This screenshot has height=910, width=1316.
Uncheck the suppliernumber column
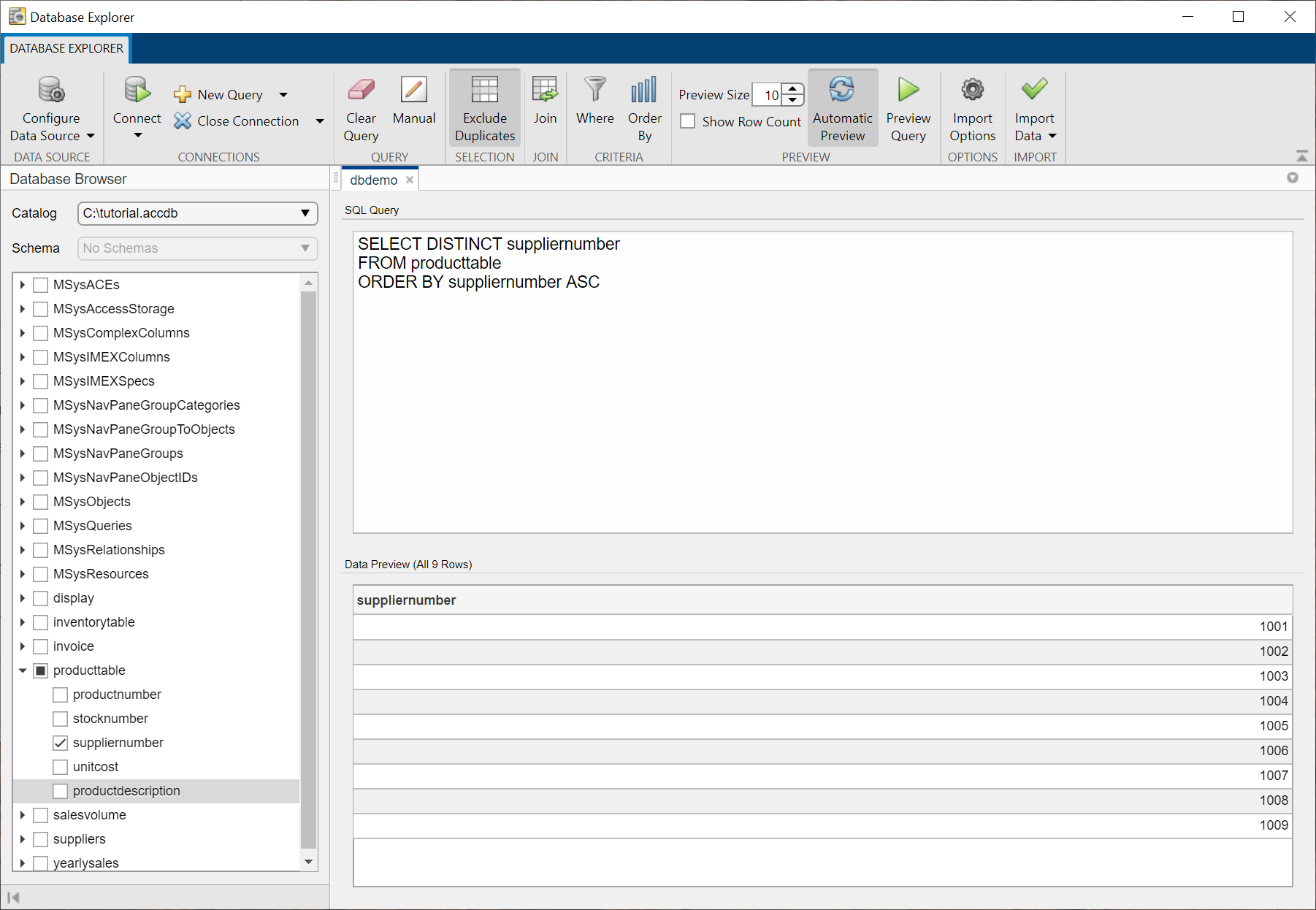[x=61, y=743]
